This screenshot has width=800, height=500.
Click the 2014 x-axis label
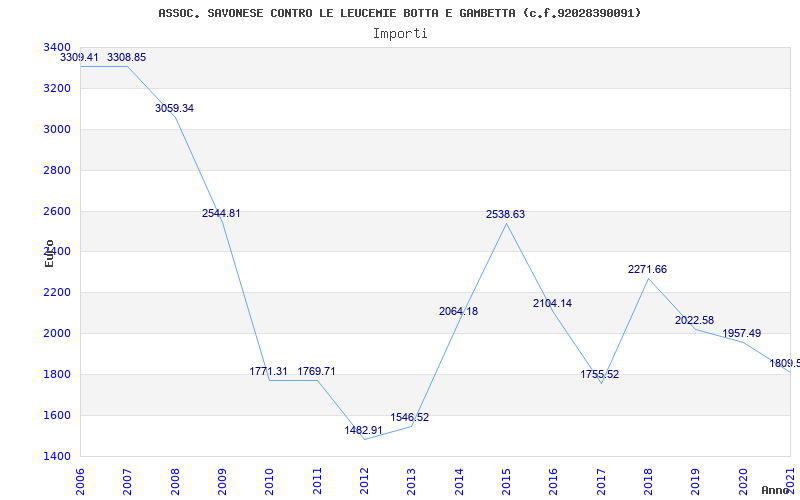[459, 482]
